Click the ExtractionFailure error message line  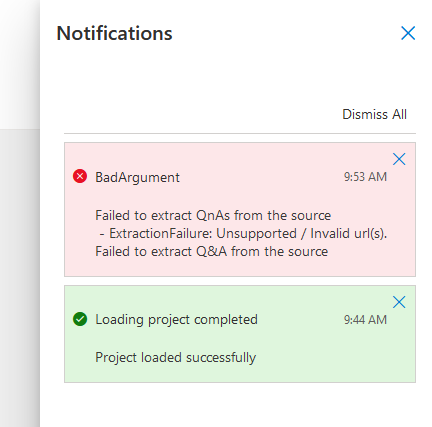(243, 233)
